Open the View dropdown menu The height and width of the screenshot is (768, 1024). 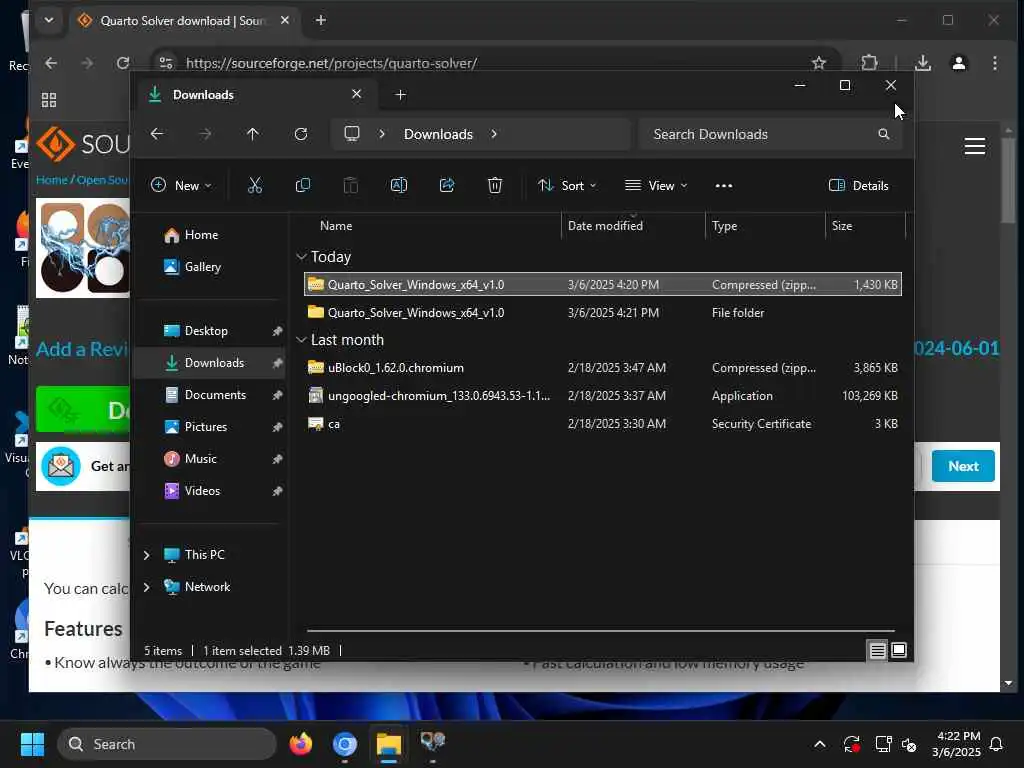tap(656, 185)
